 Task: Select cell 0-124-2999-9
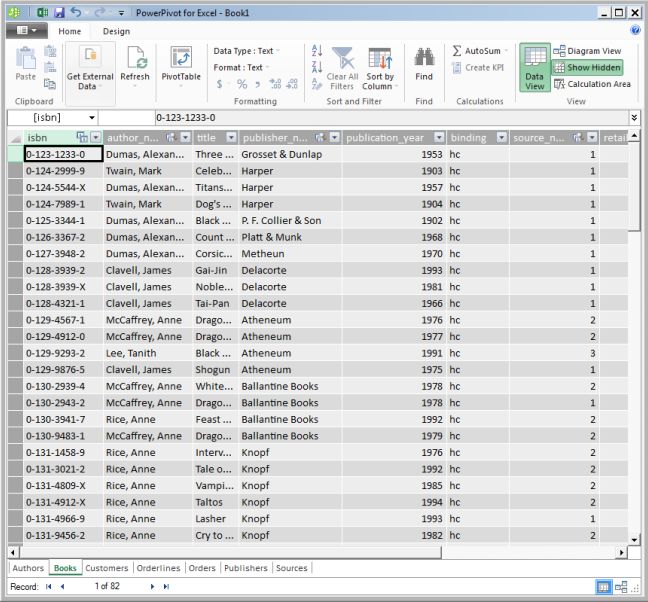(x=63, y=171)
